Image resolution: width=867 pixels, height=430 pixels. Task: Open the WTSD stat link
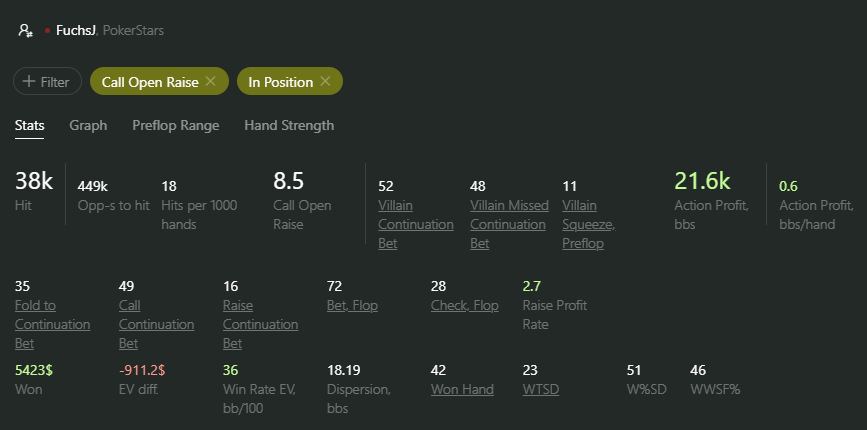click(541, 389)
